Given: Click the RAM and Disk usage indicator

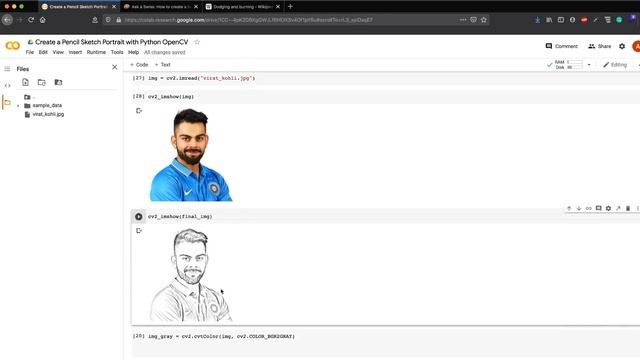Looking at the screenshot, I should pos(569,64).
